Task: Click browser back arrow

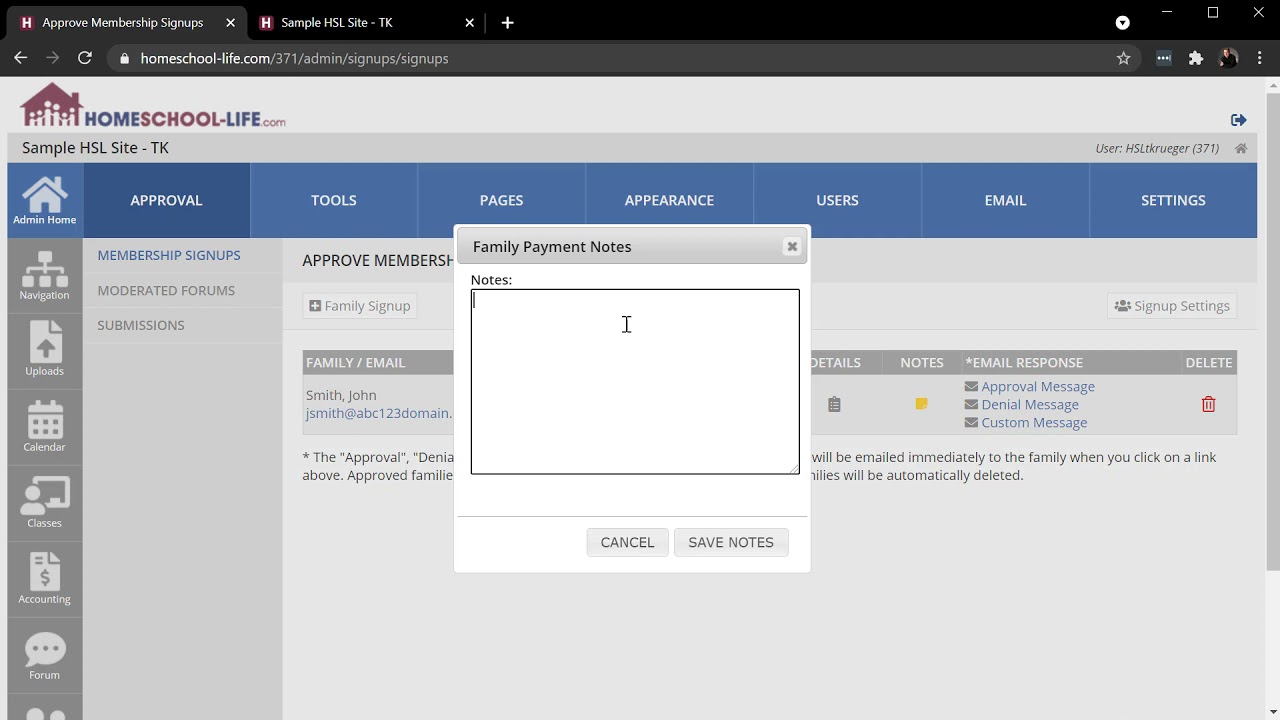Action: [x=20, y=58]
